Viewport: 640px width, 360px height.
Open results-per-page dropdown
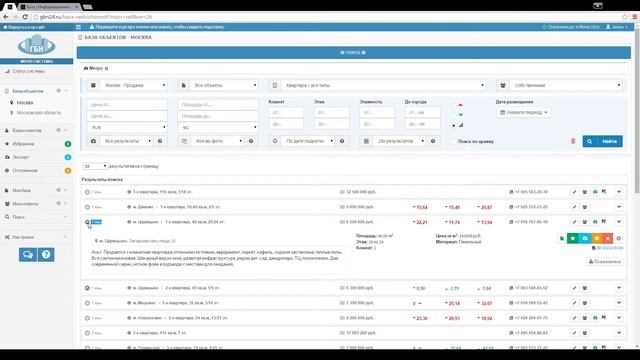95,166
